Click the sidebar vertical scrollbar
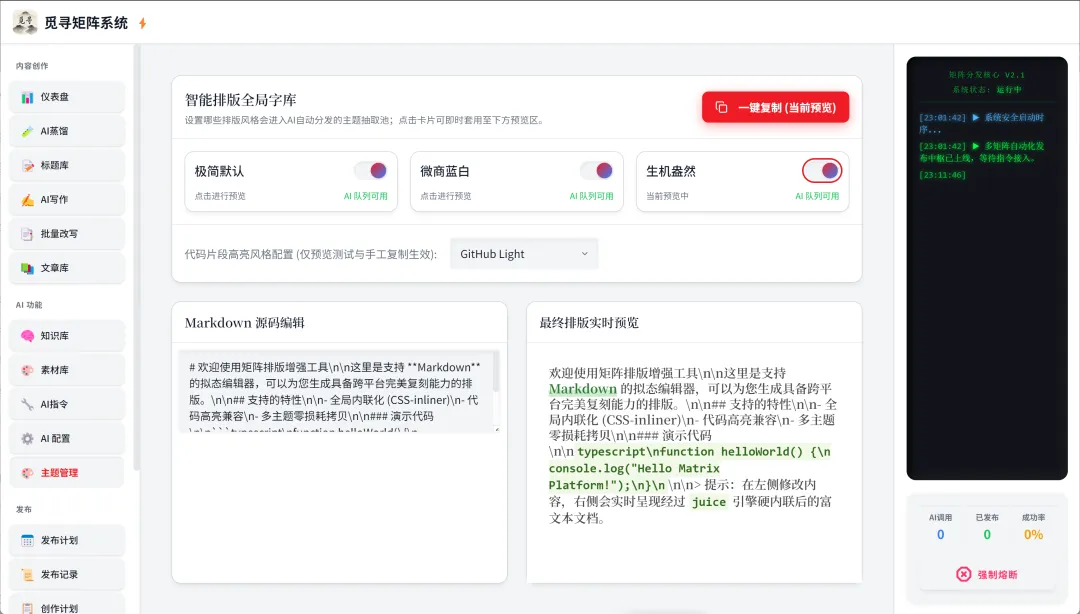Image resolution: width=1080 pixels, height=614 pixels. coord(136,258)
